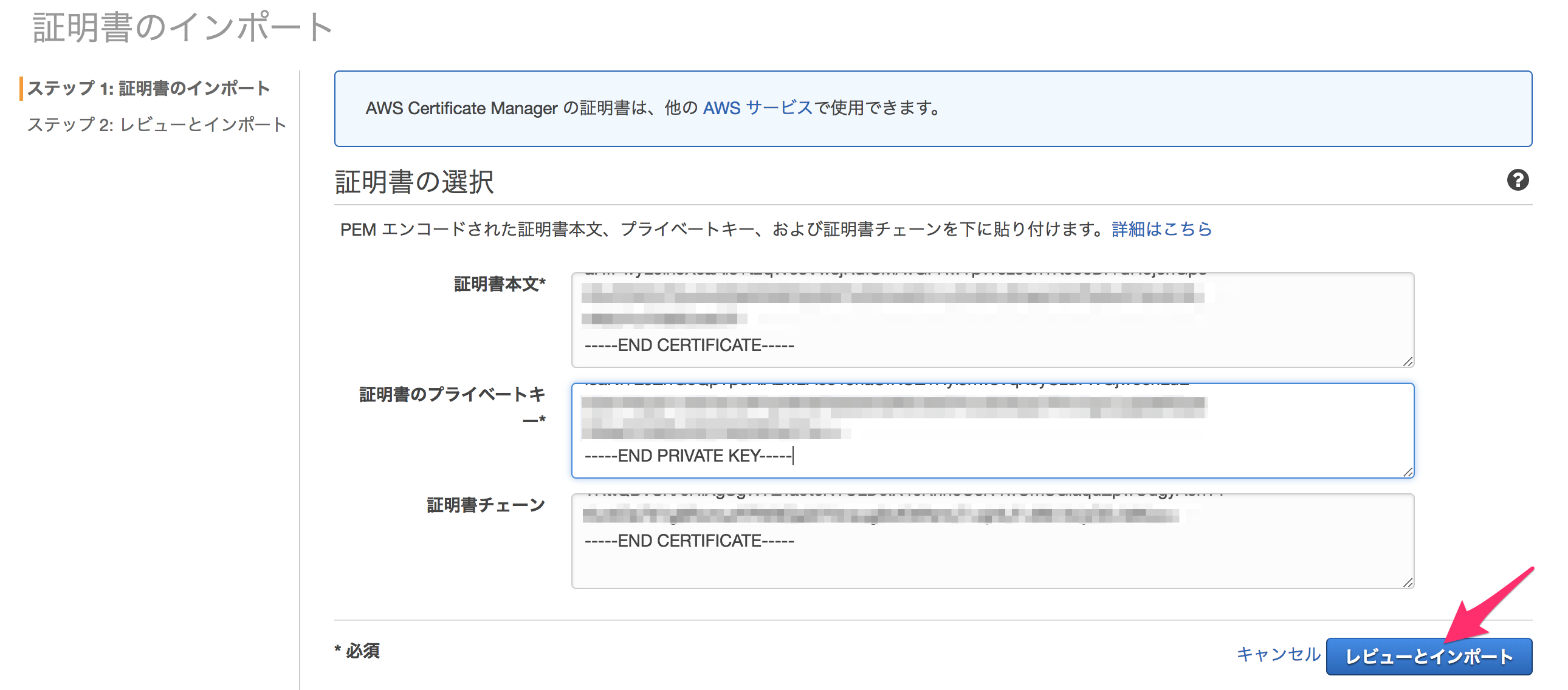Click the 証明書チェーン field label
The height and width of the screenshot is (690, 1568).
point(485,505)
